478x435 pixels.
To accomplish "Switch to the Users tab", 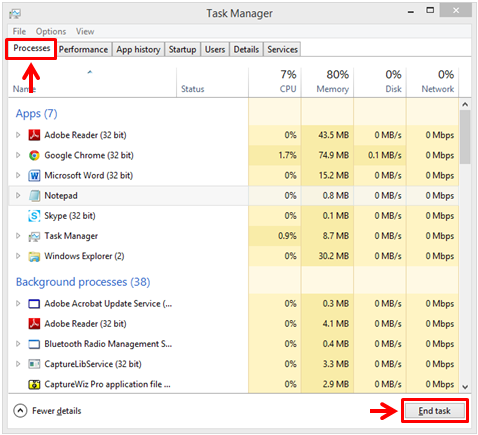I will point(215,49).
